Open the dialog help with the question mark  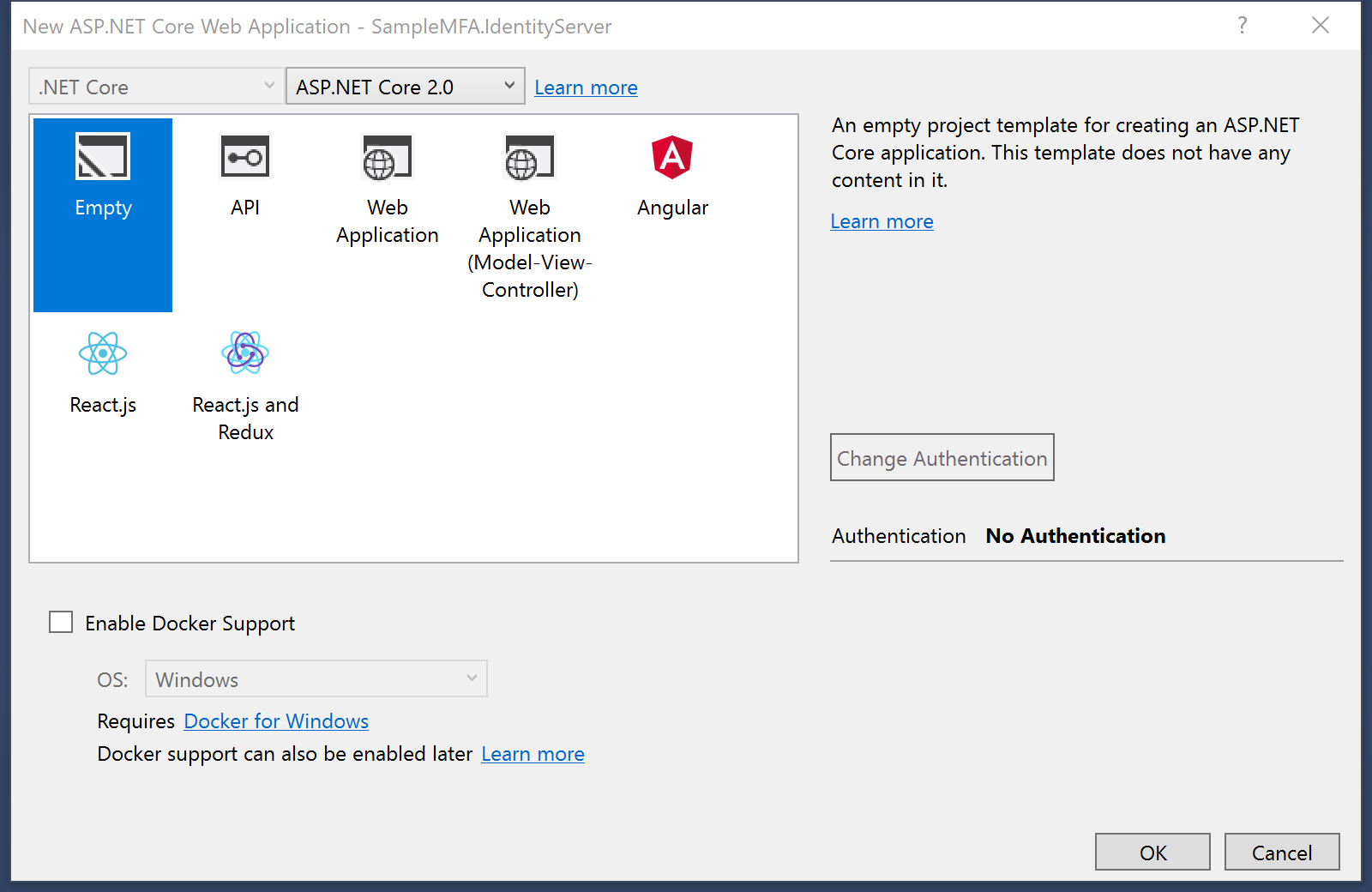coord(1243,26)
